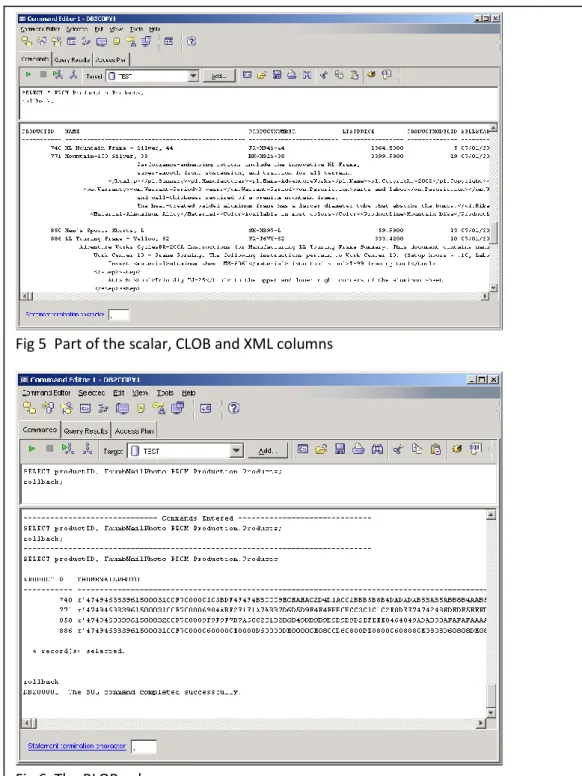
Task: Open the Selected menu in lower window
Action: coord(92,393)
